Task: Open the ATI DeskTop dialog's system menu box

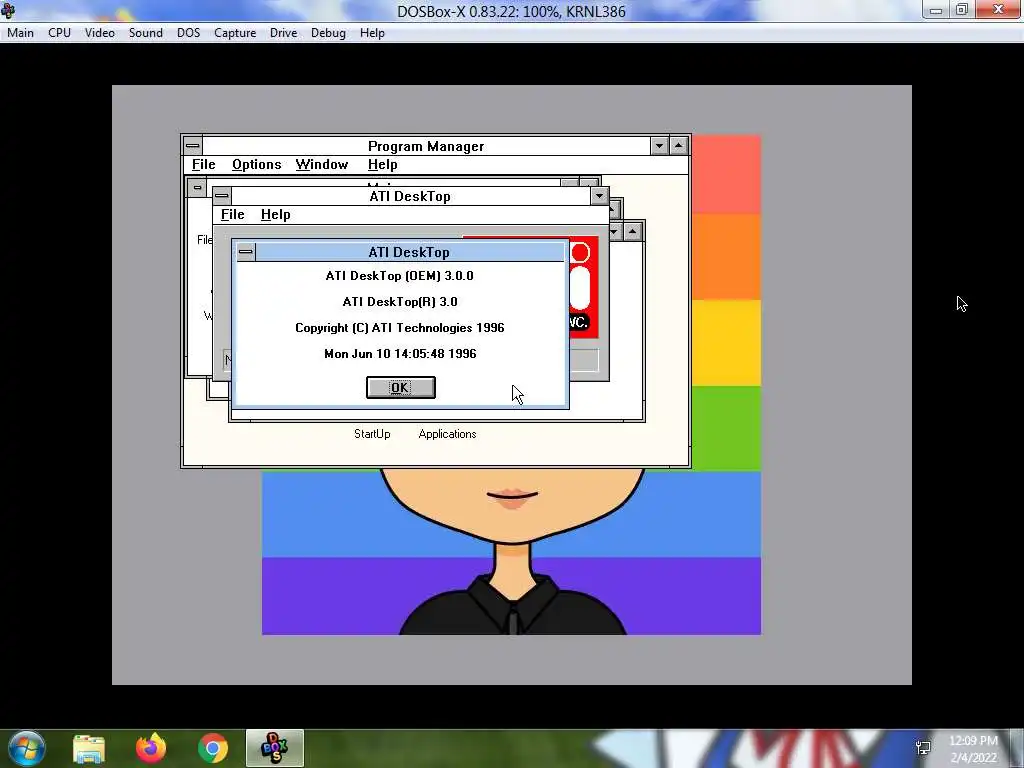Action: (246, 252)
